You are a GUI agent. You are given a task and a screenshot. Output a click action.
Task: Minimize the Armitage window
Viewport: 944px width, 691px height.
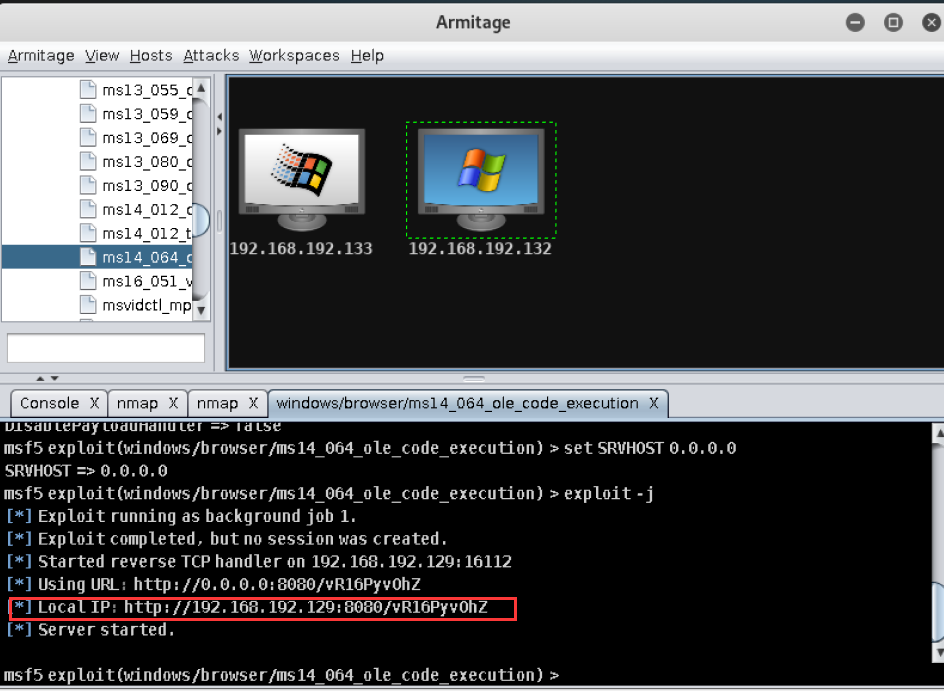855,23
